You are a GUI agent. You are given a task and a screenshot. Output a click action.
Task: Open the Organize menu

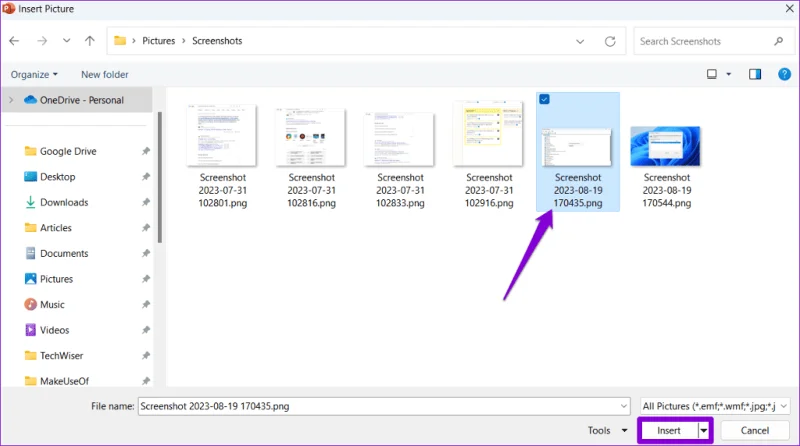point(34,75)
